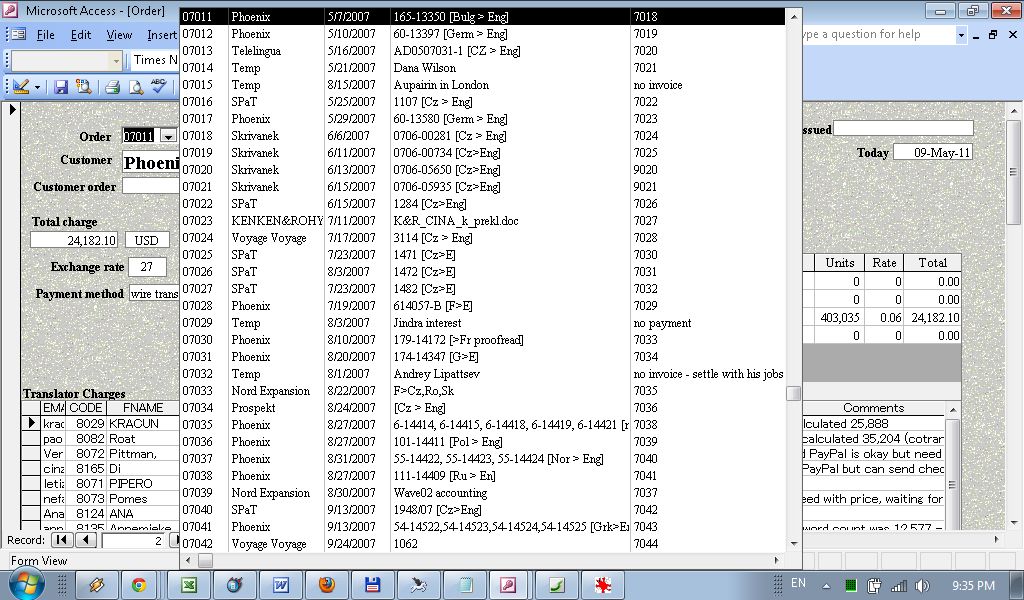Select the highlighted 07011 Phoenix row

483,17
